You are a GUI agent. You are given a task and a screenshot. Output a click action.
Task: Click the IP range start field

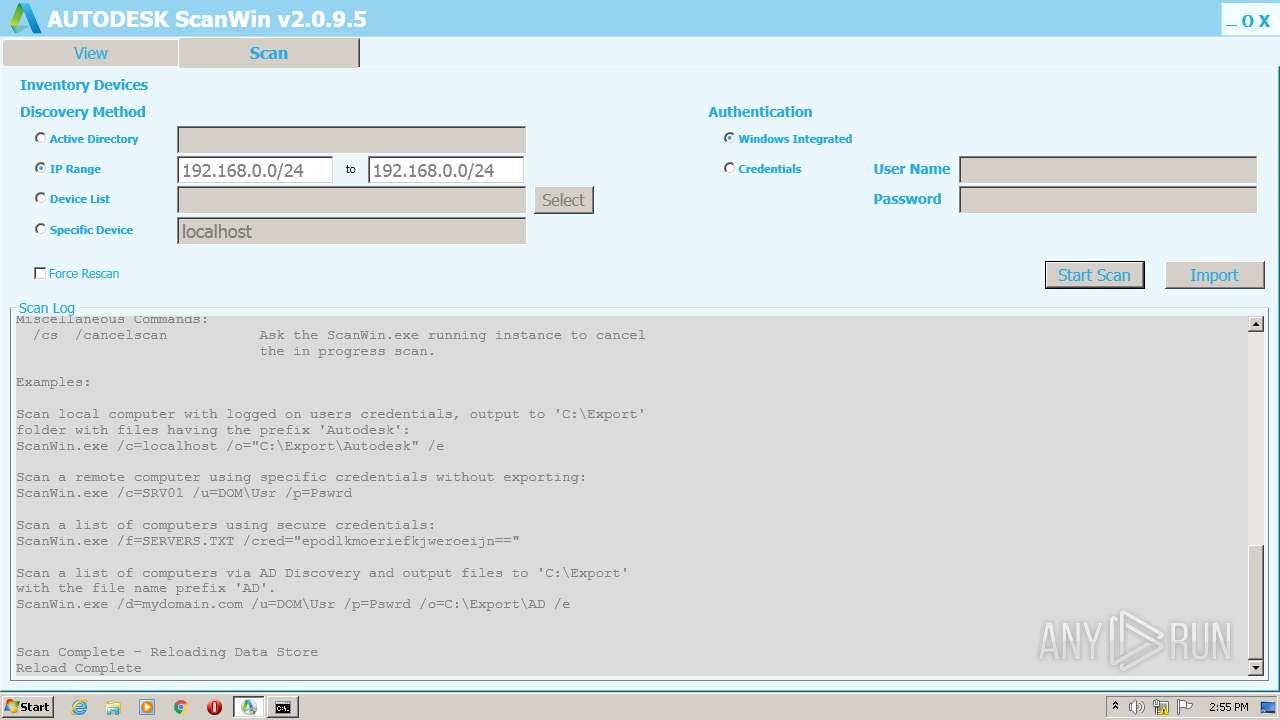click(x=255, y=170)
